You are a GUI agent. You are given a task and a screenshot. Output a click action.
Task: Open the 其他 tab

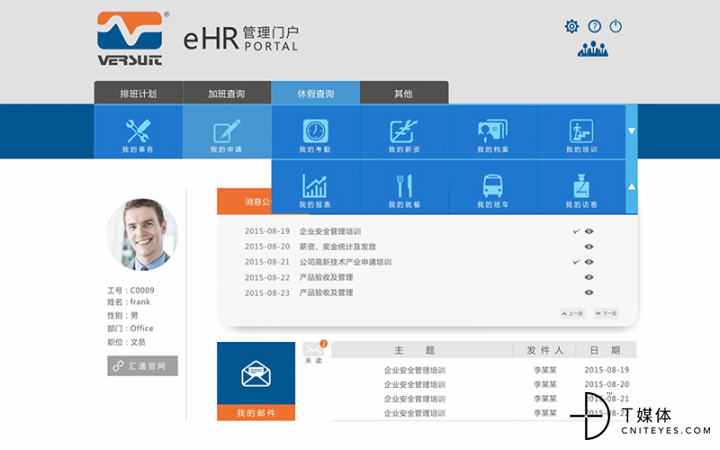coord(404,93)
